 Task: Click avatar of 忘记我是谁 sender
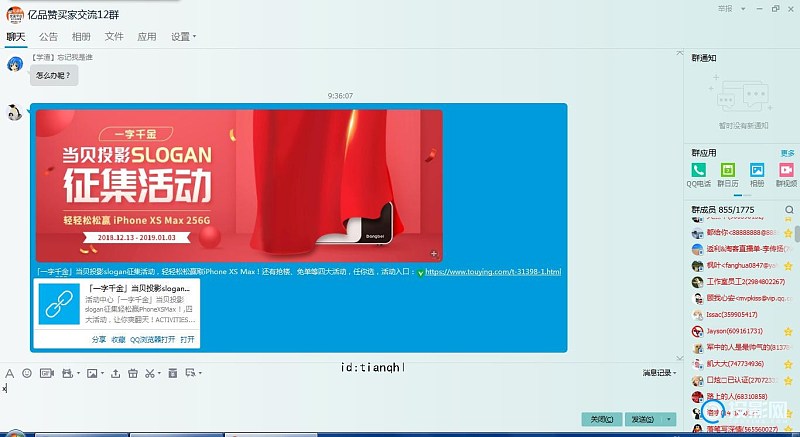15,64
